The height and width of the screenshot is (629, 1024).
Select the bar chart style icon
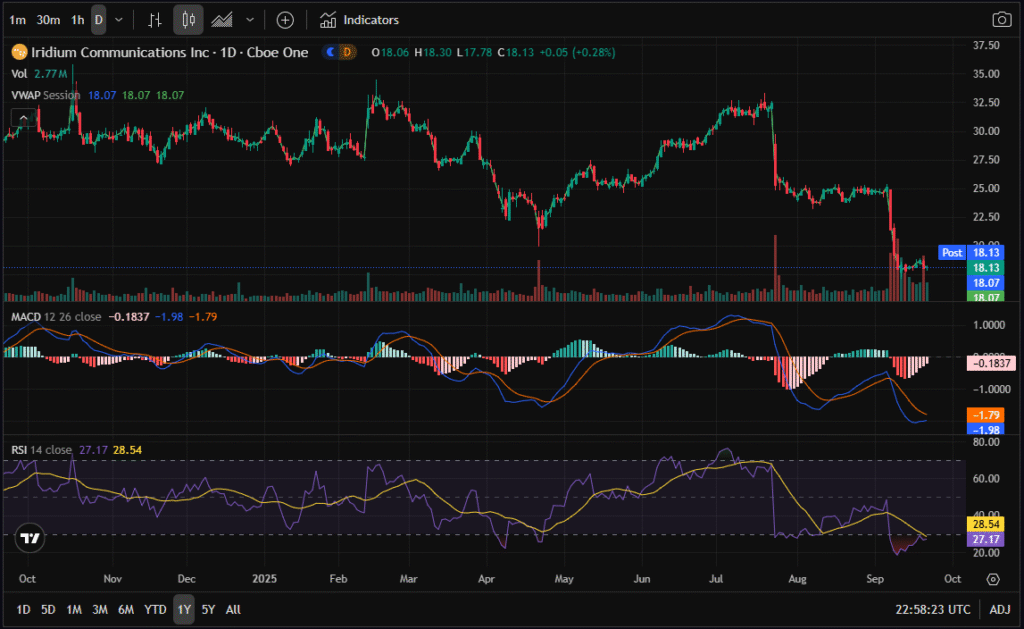154,20
